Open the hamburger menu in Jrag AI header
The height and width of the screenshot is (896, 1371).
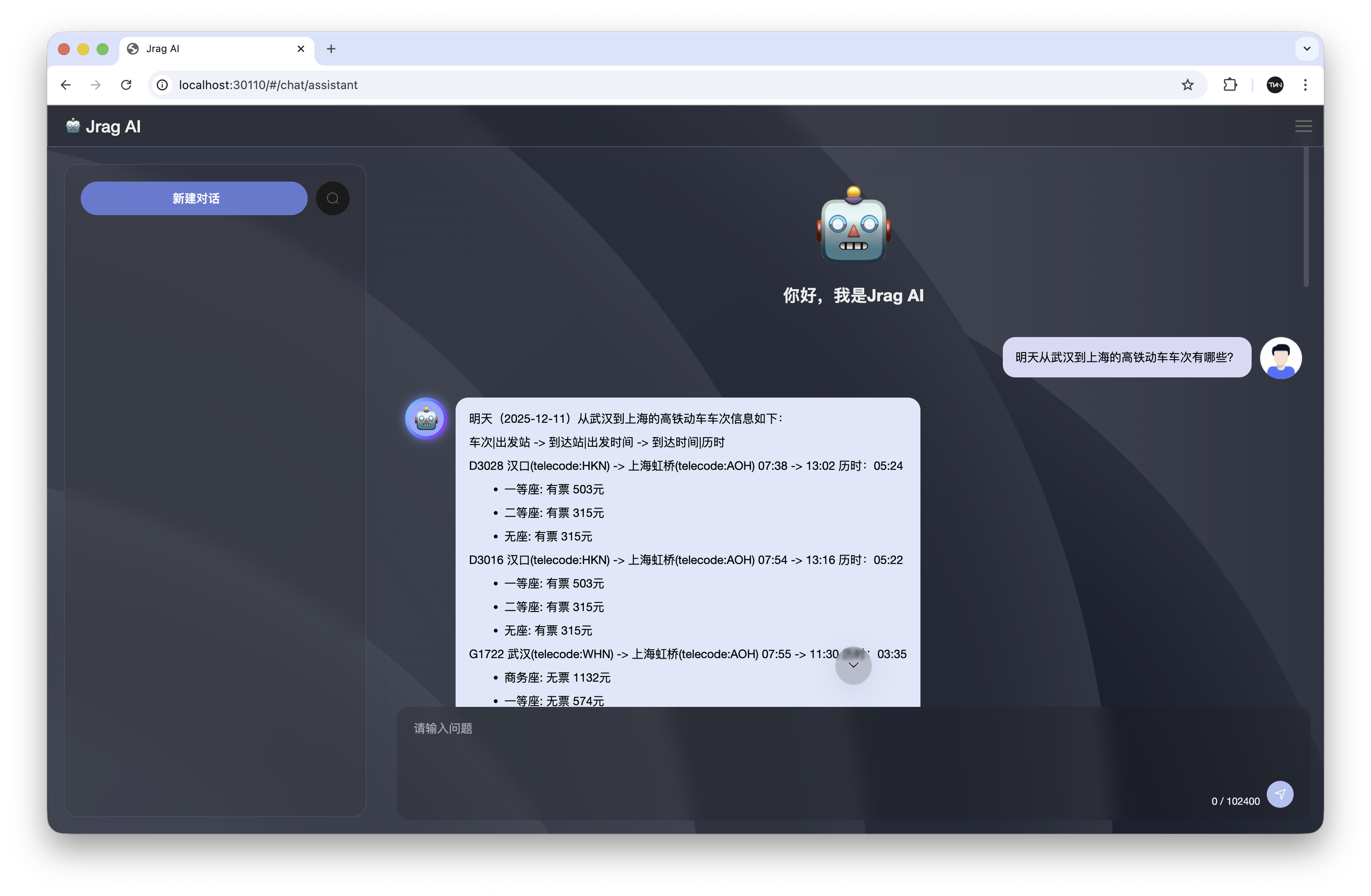point(1304,126)
